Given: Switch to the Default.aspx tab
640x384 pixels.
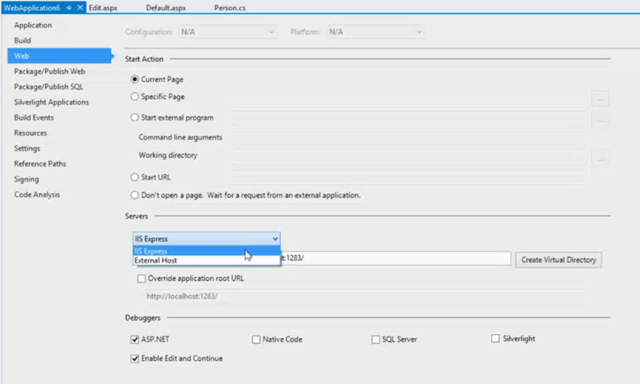Looking at the screenshot, I should [166, 8].
